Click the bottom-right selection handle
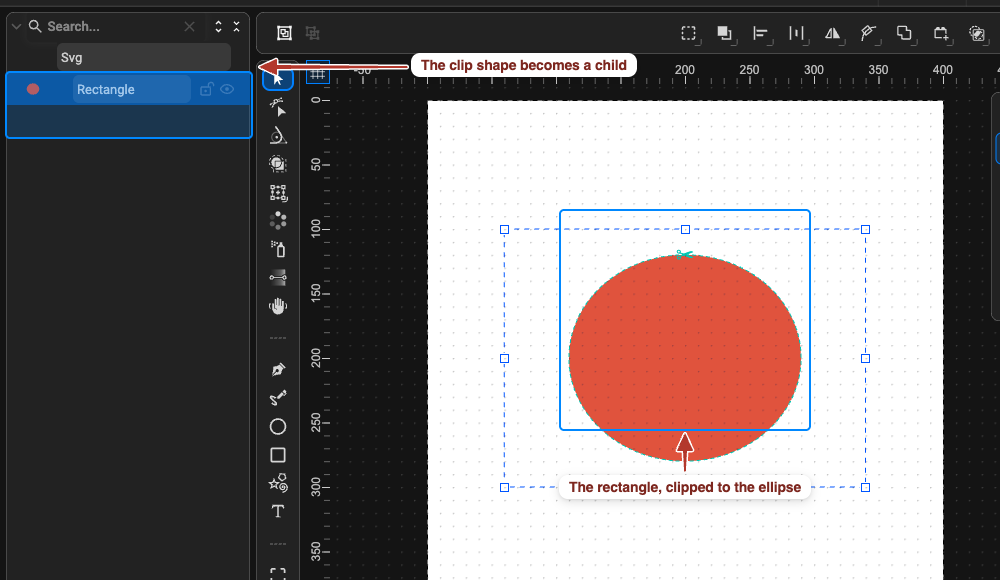Image resolution: width=1000 pixels, height=580 pixels. click(x=865, y=487)
